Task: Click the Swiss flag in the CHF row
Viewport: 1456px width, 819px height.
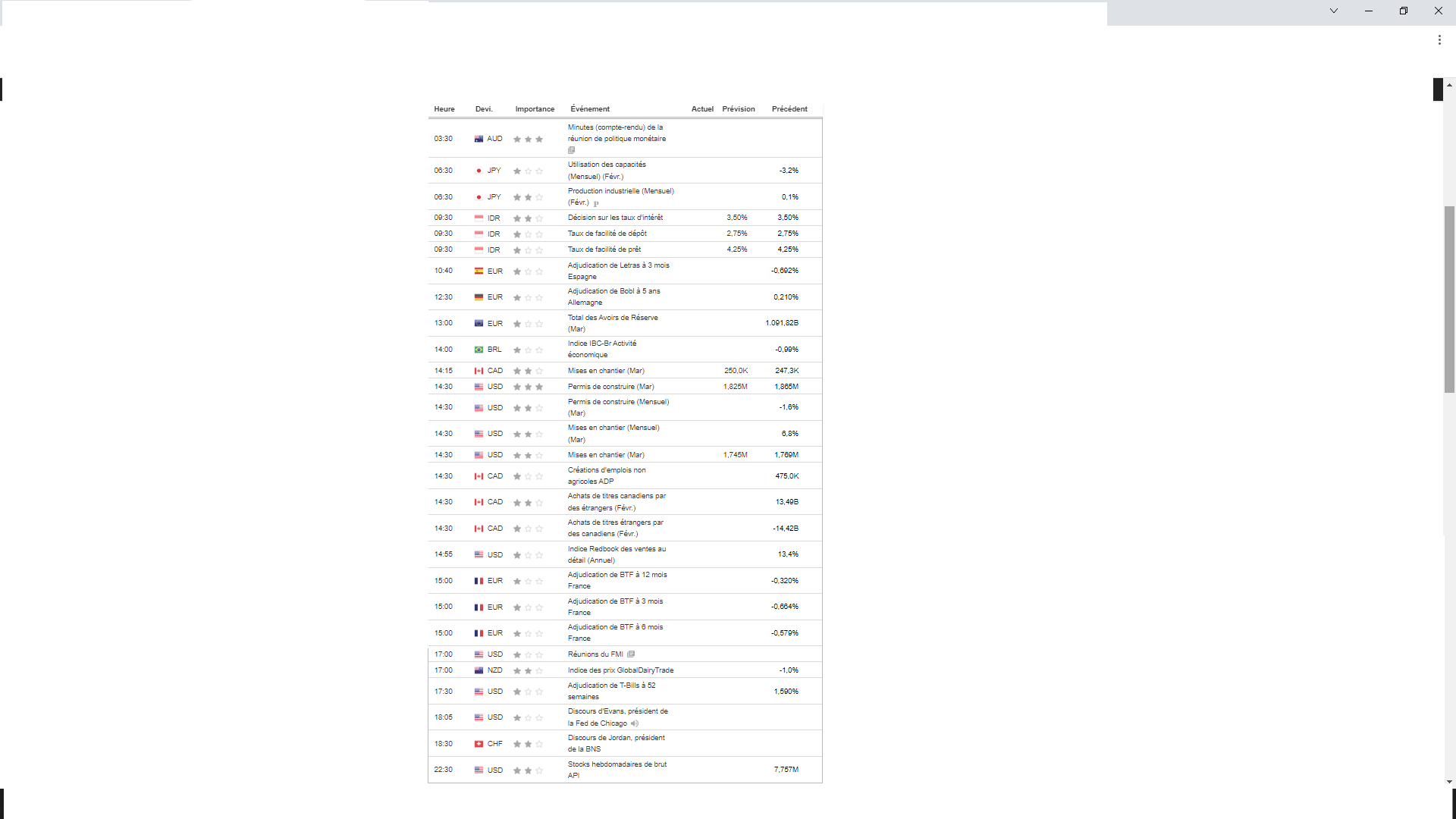Action: [479, 744]
